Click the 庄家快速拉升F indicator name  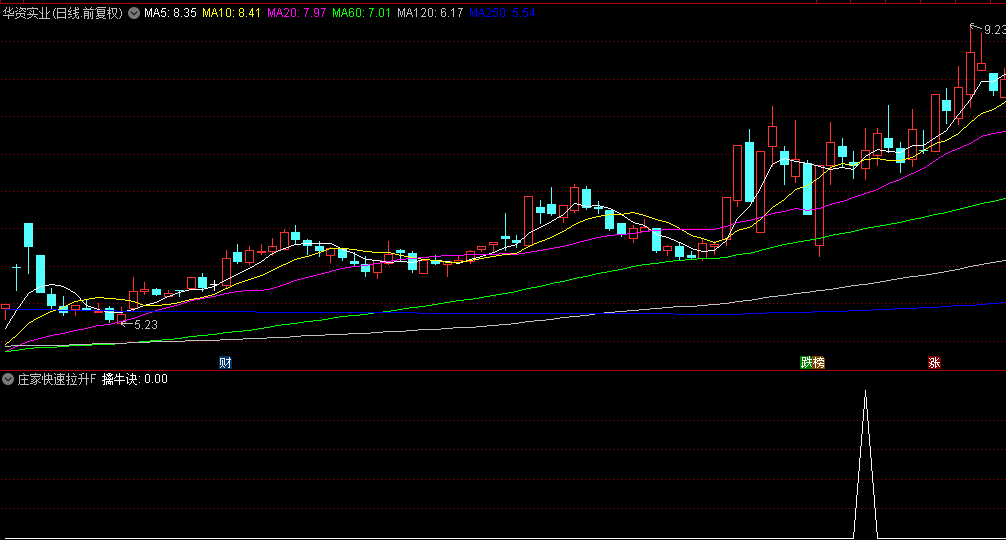click(x=56, y=379)
